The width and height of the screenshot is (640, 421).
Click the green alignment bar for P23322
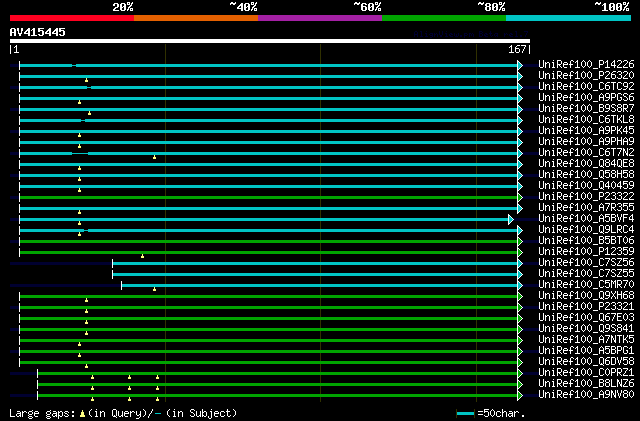[269, 198]
